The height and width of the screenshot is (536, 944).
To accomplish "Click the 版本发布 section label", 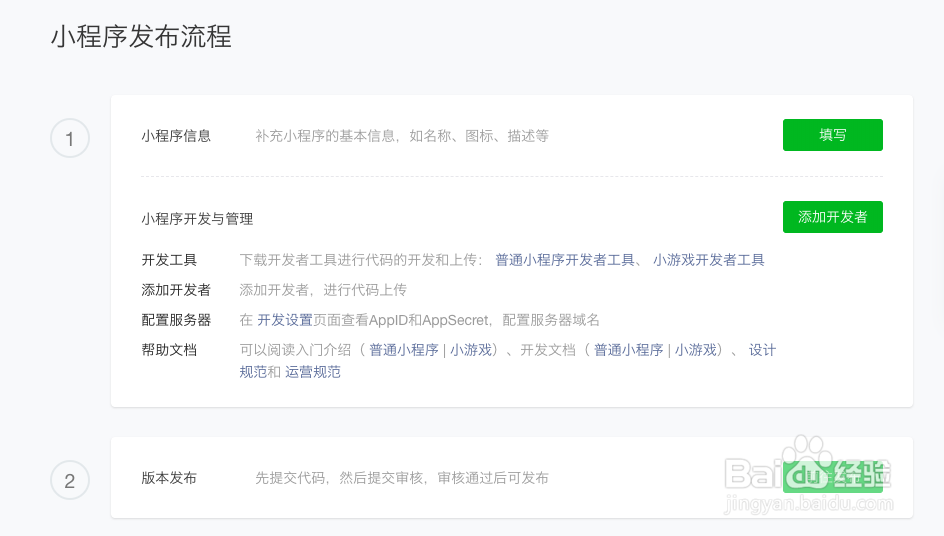I will coord(169,478).
